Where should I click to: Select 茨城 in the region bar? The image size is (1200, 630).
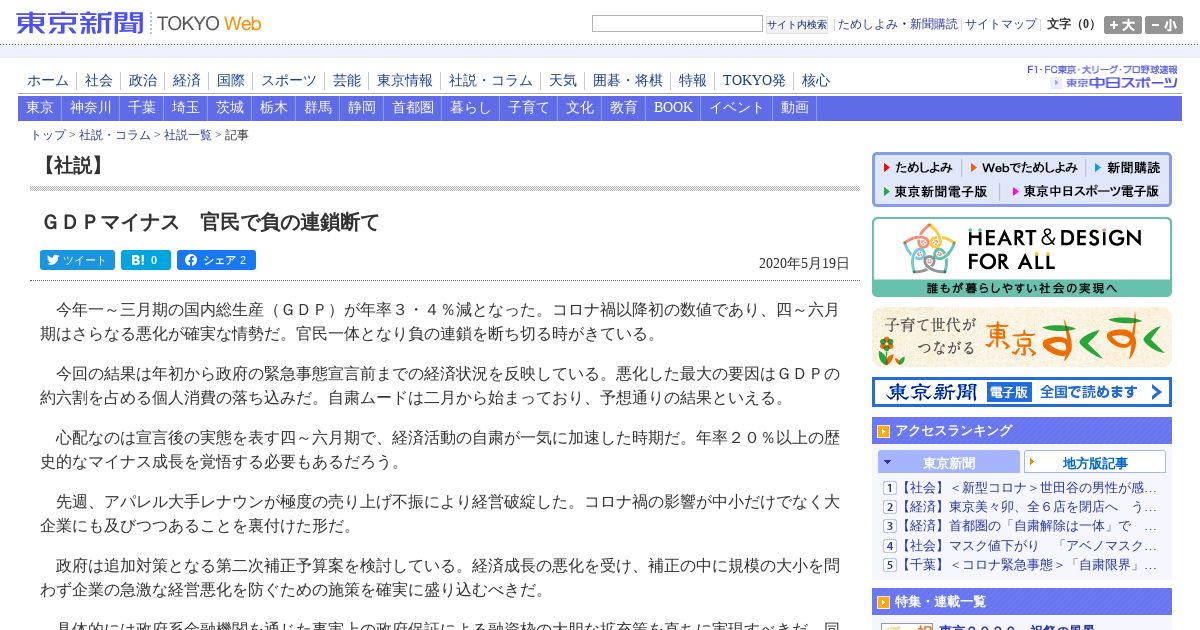click(x=230, y=108)
